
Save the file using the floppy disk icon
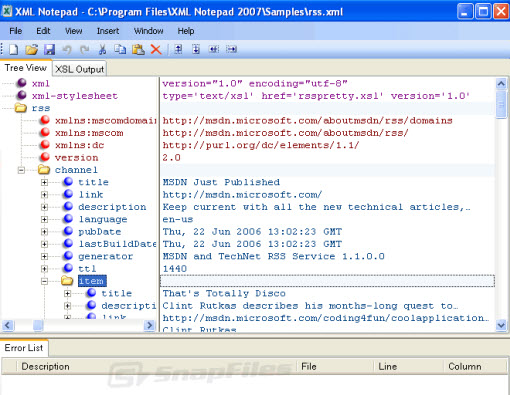(x=50, y=49)
